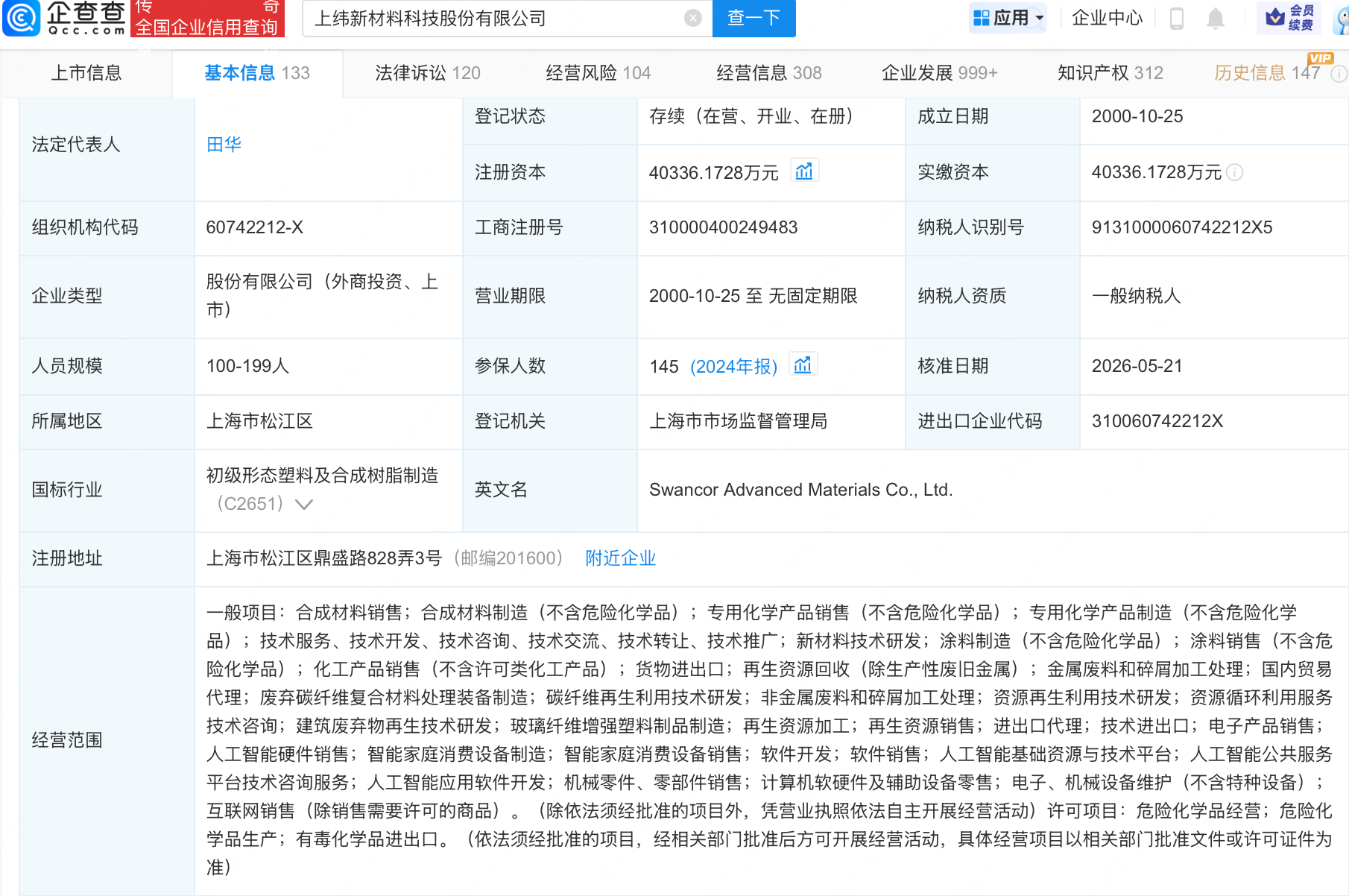Select registration number 310000400249483

(724, 227)
